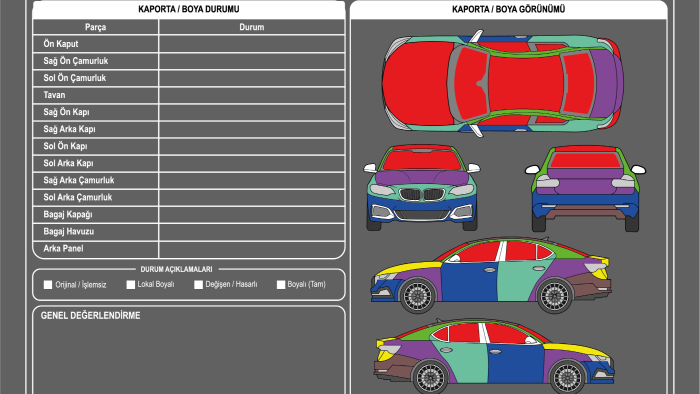Click the red rear window in rear view

point(585,160)
